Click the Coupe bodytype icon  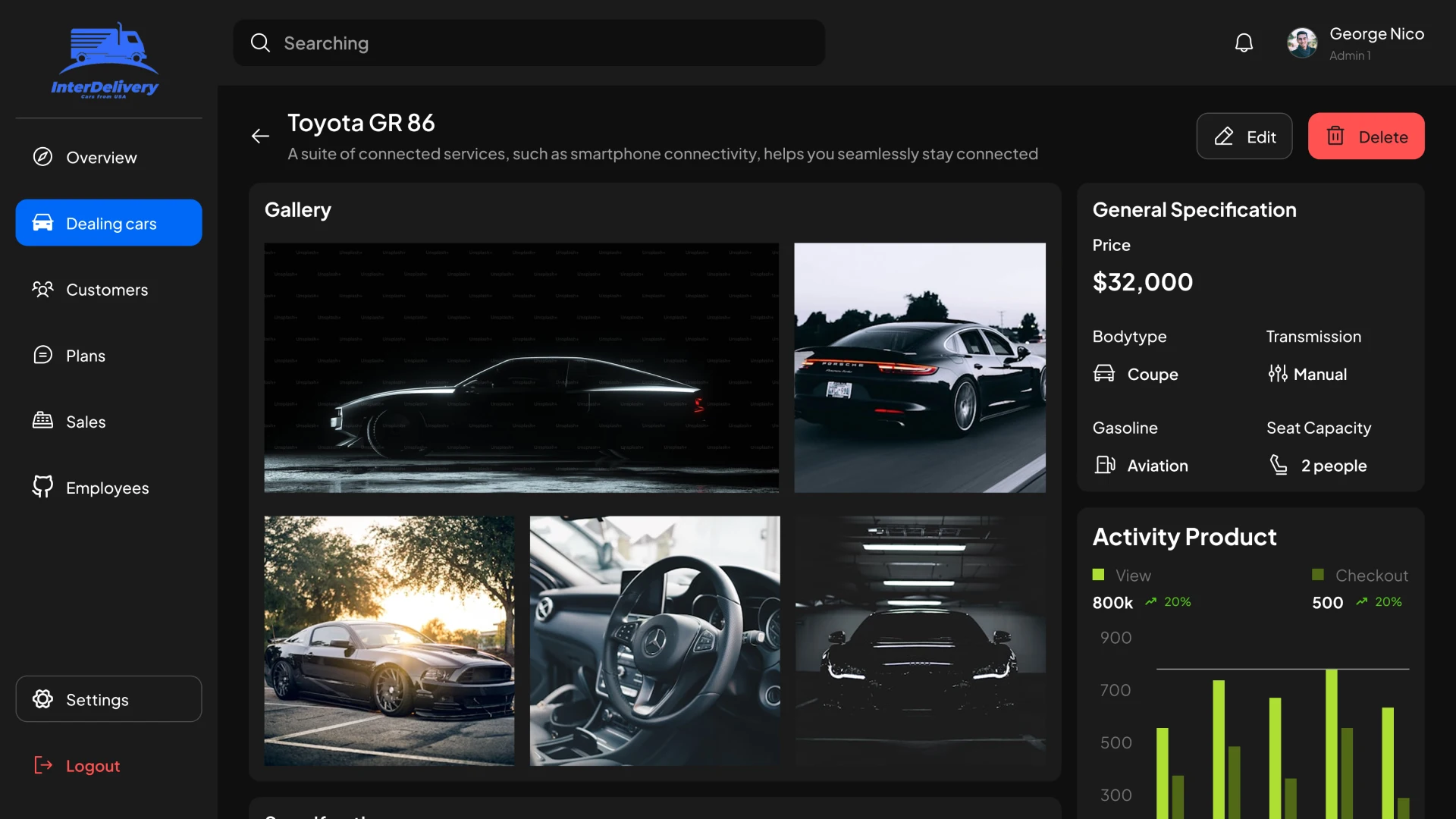tap(1106, 374)
